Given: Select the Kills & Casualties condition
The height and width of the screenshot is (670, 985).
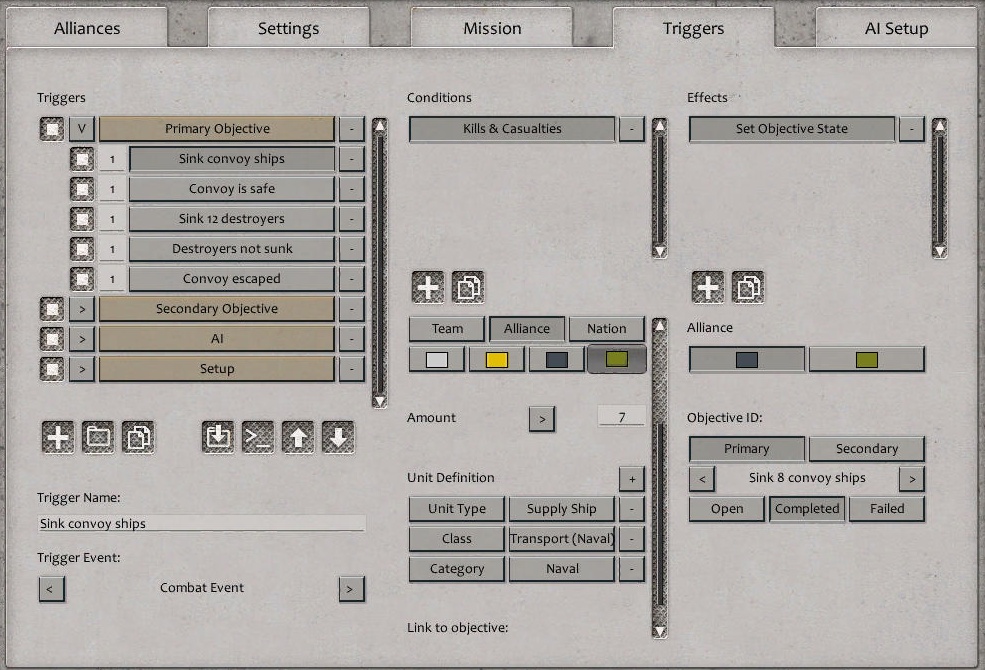Looking at the screenshot, I should [x=512, y=129].
